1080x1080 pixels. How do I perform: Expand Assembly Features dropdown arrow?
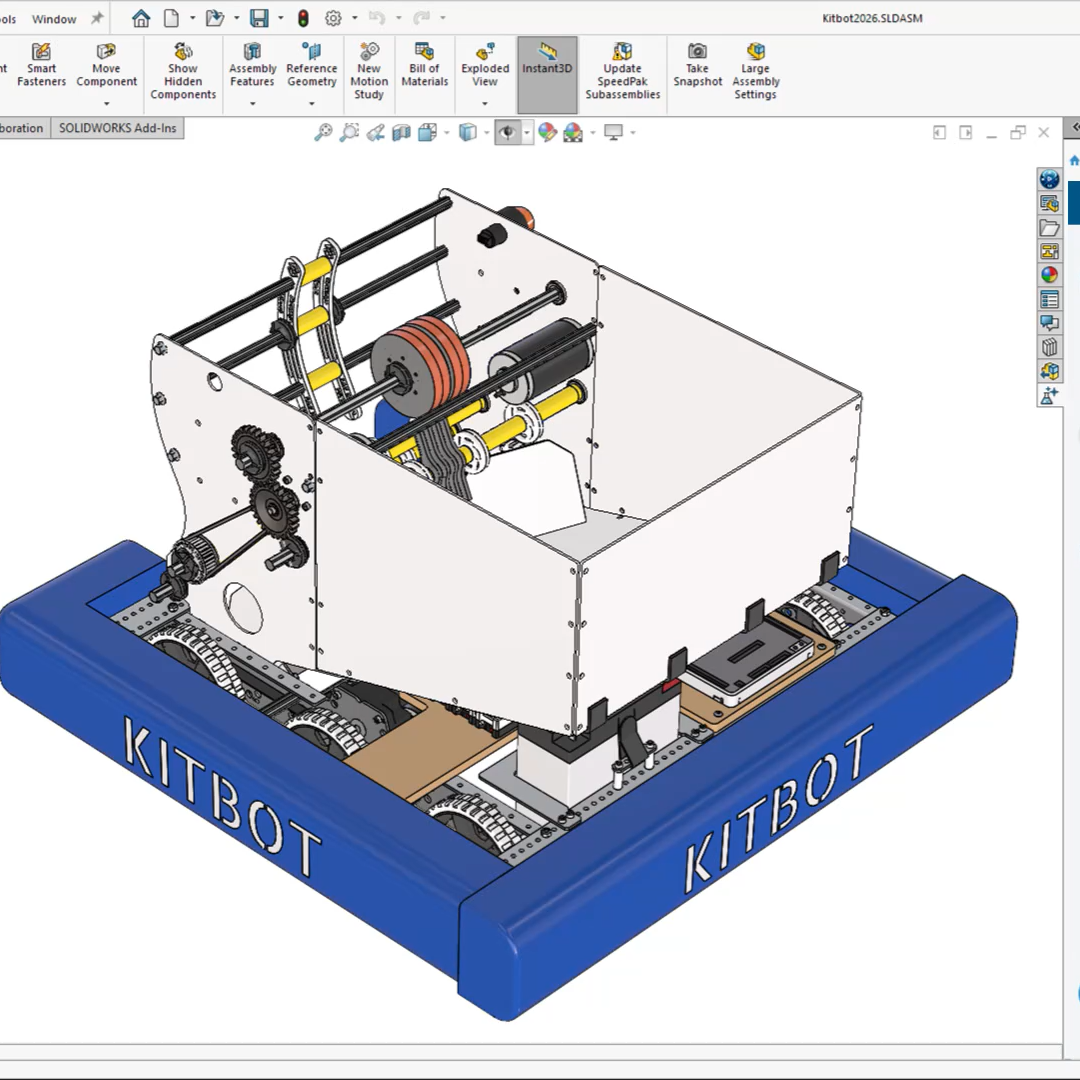point(253,104)
